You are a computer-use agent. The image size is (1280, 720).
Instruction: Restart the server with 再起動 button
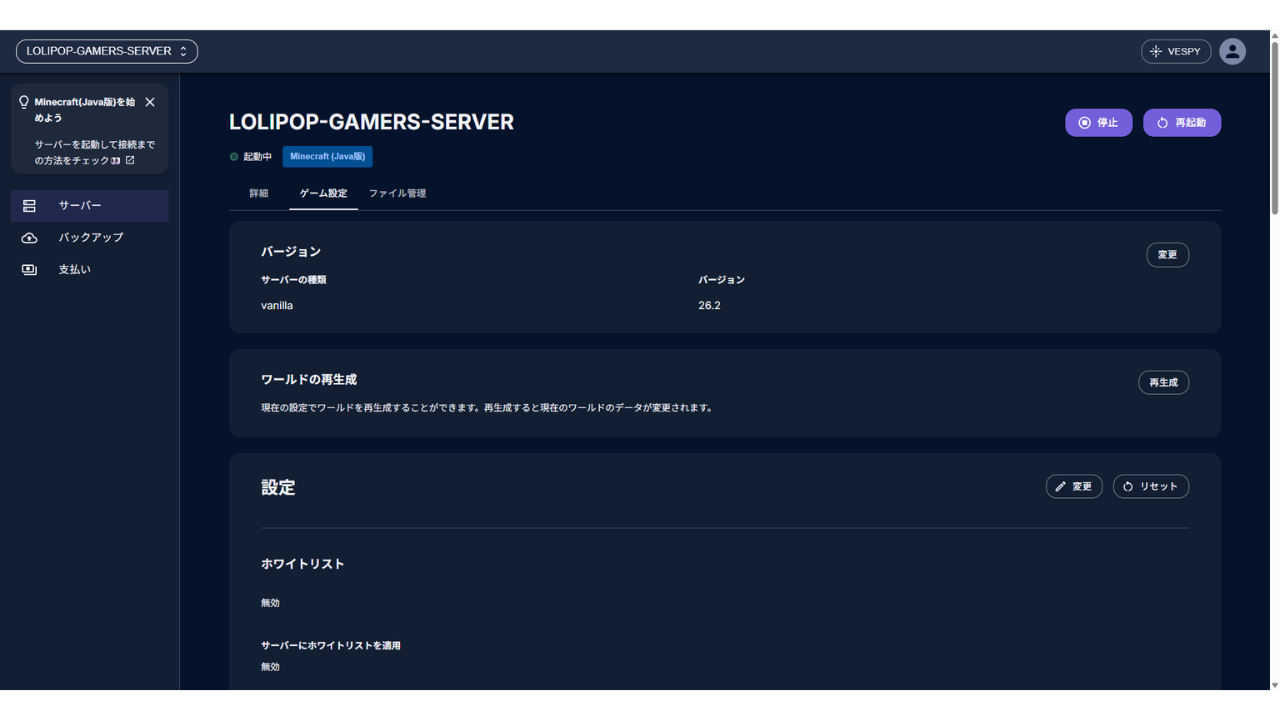point(1182,122)
